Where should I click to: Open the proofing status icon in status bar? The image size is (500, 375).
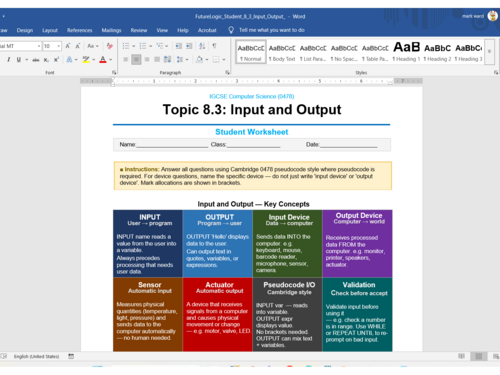tap(4, 356)
